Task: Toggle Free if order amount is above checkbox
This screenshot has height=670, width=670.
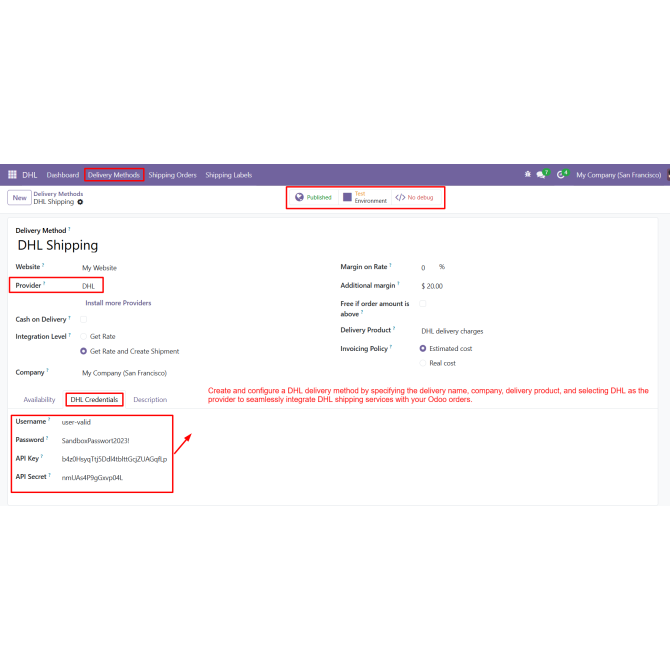Action: (423, 303)
